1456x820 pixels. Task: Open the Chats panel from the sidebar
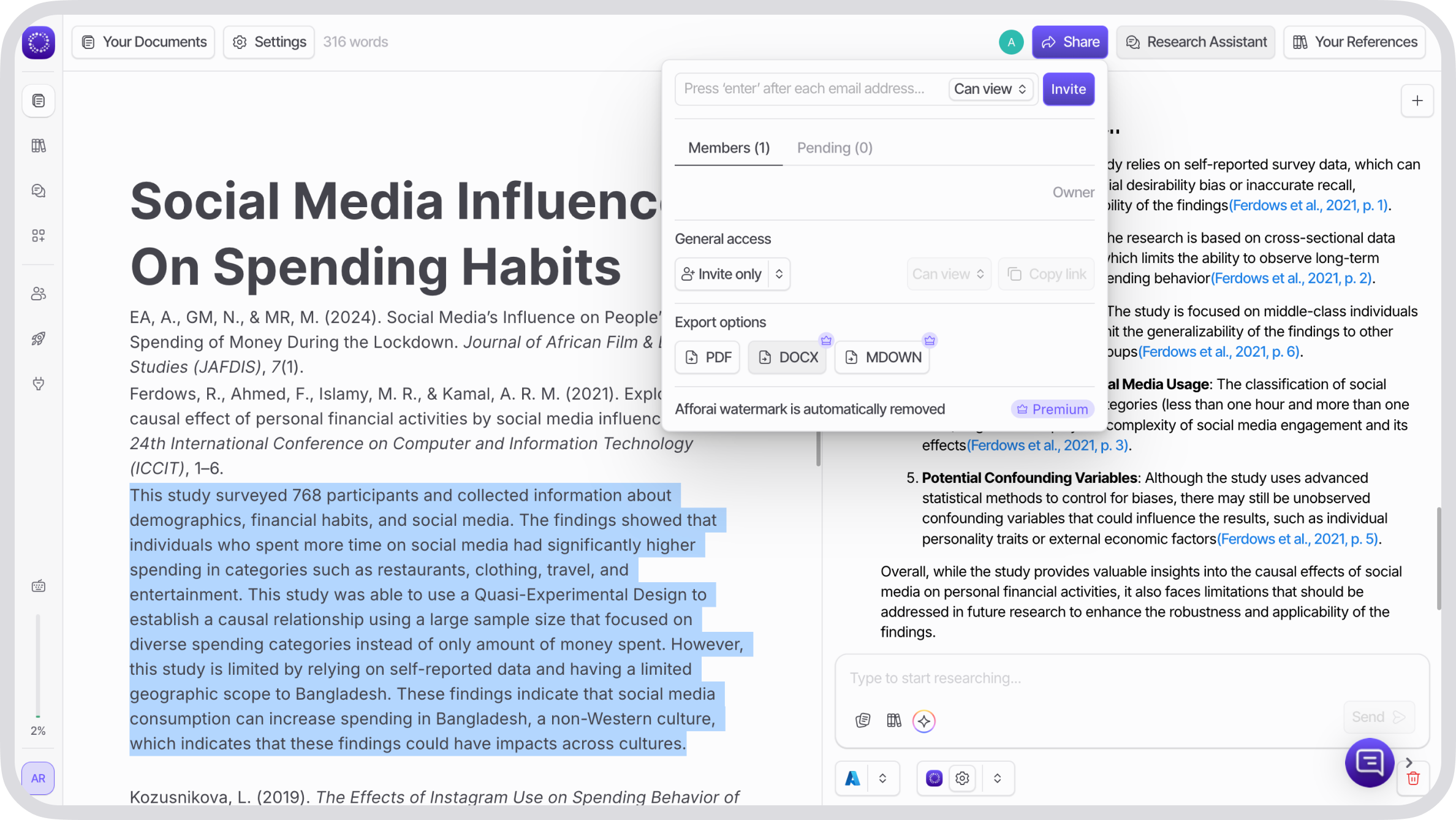tap(38, 191)
